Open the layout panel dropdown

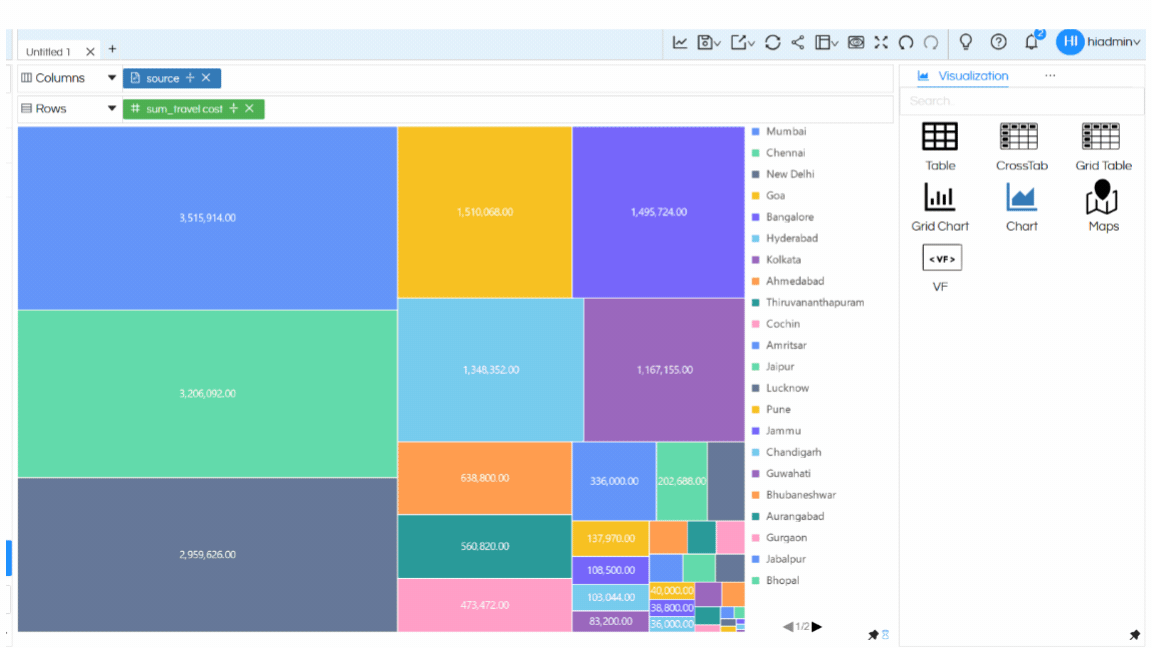[x=827, y=43]
